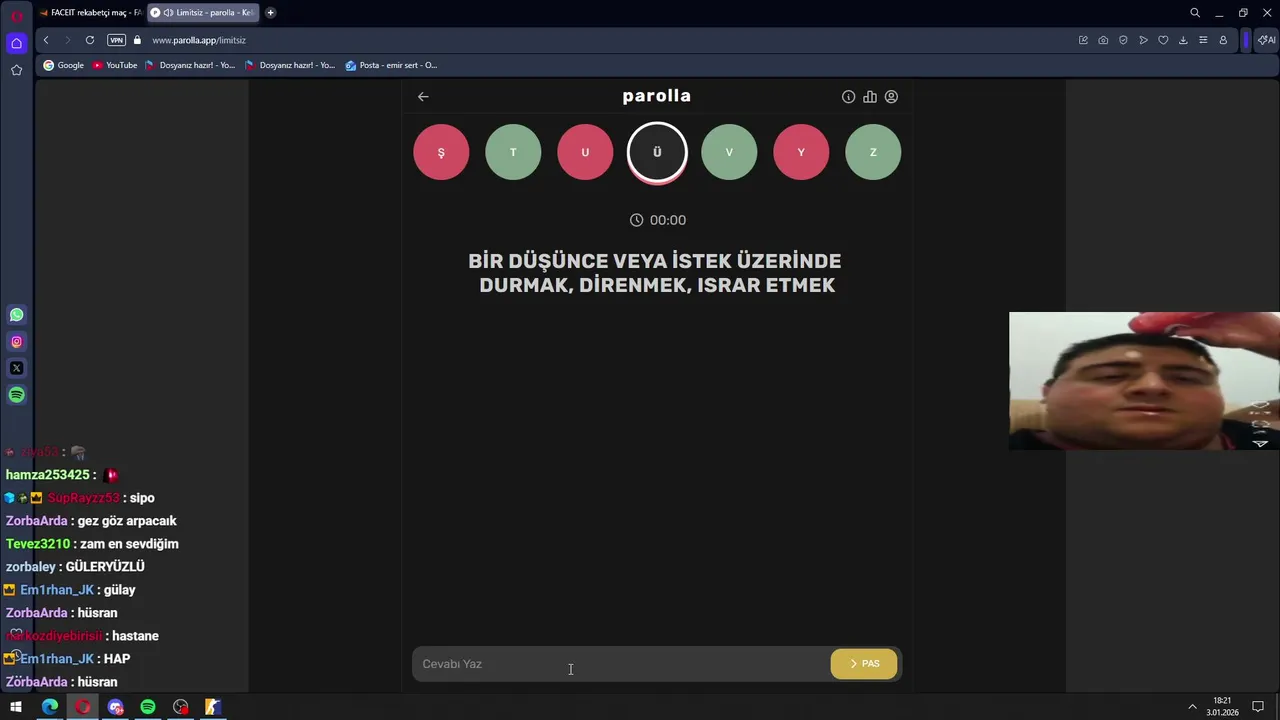Image resolution: width=1280 pixels, height=720 pixels.
Task: Click the 00:00 timer display
Action: (x=657, y=220)
